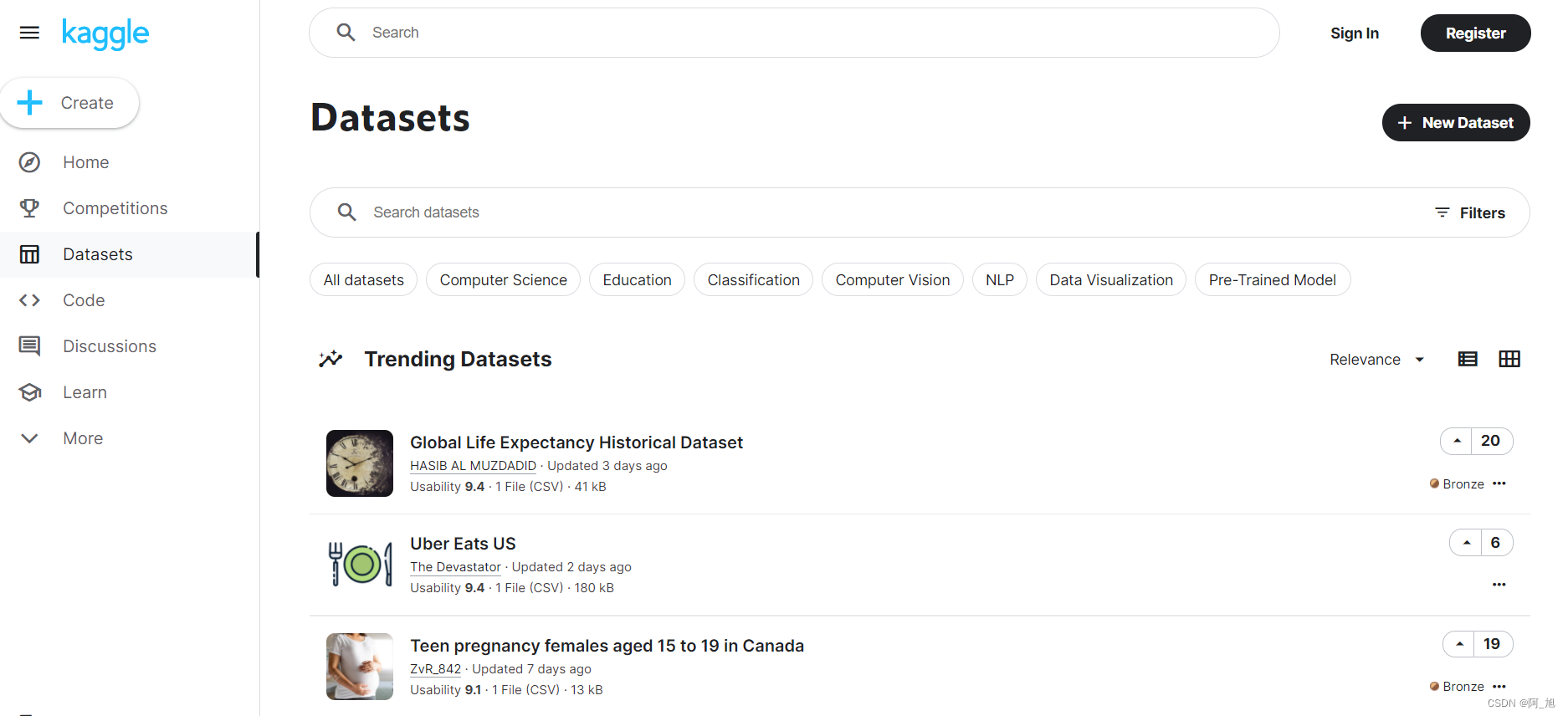Open Home from the sidebar

pos(129,162)
